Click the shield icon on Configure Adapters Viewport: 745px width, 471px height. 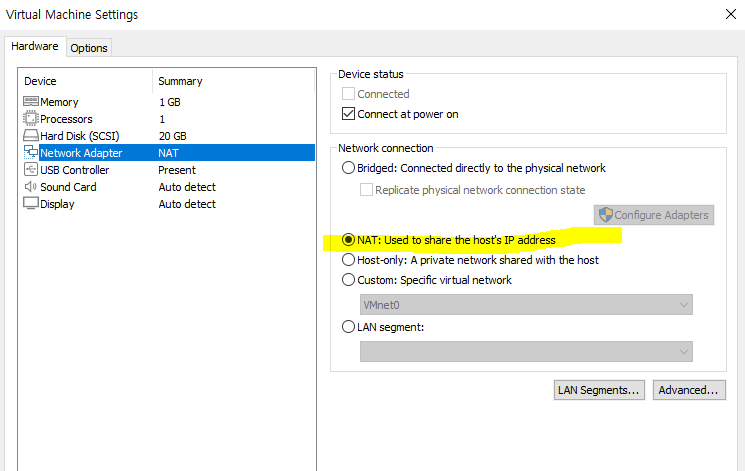(x=605, y=215)
